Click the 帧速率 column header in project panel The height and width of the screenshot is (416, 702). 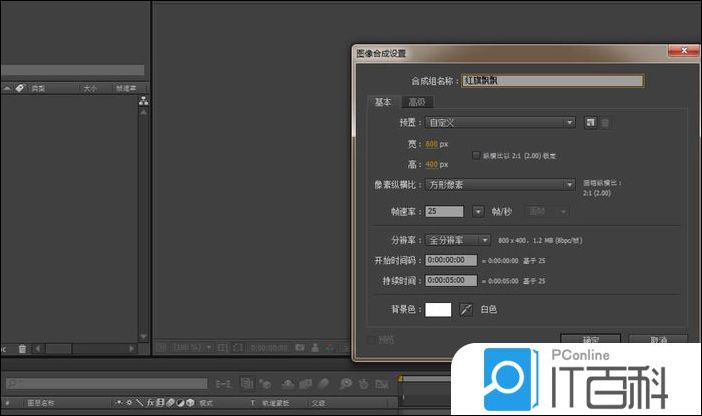[x=126, y=88]
